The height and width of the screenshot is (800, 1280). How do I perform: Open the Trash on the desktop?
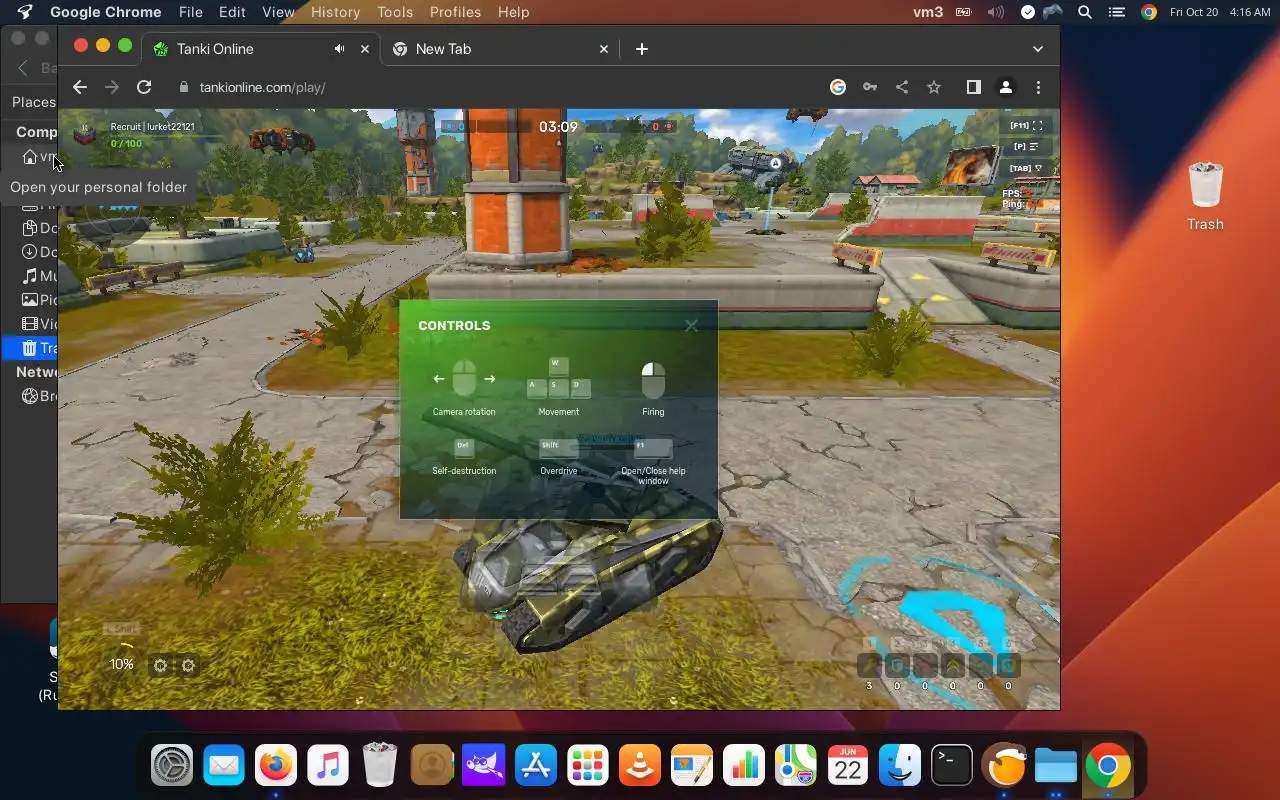[1205, 196]
